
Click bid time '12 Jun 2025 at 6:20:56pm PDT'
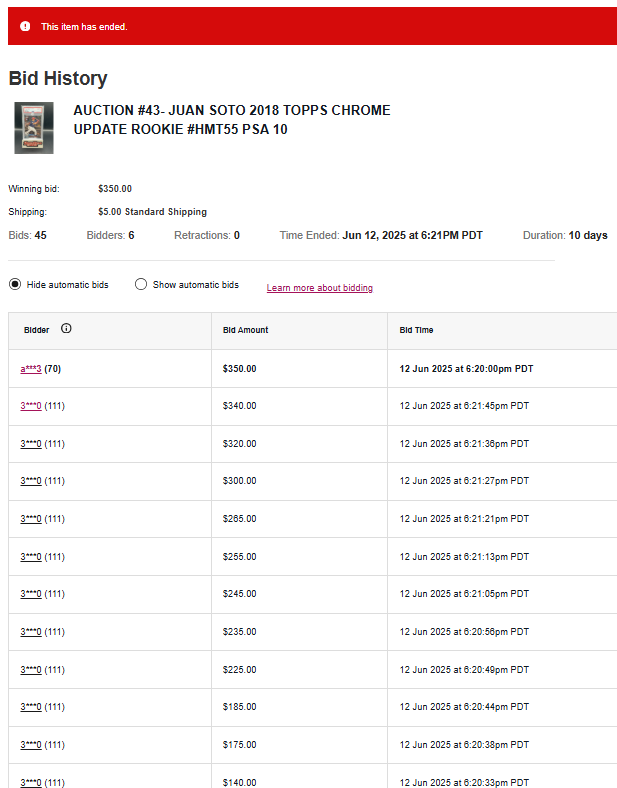point(464,632)
